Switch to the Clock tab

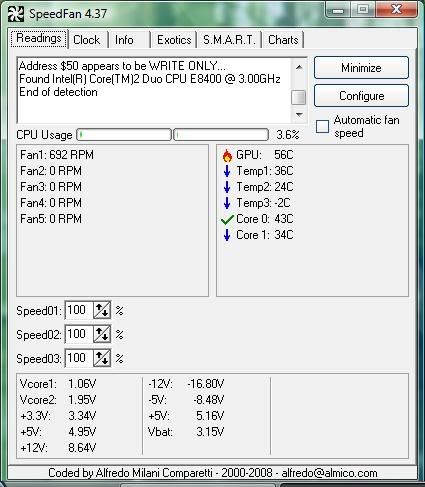pyautogui.click(x=87, y=40)
